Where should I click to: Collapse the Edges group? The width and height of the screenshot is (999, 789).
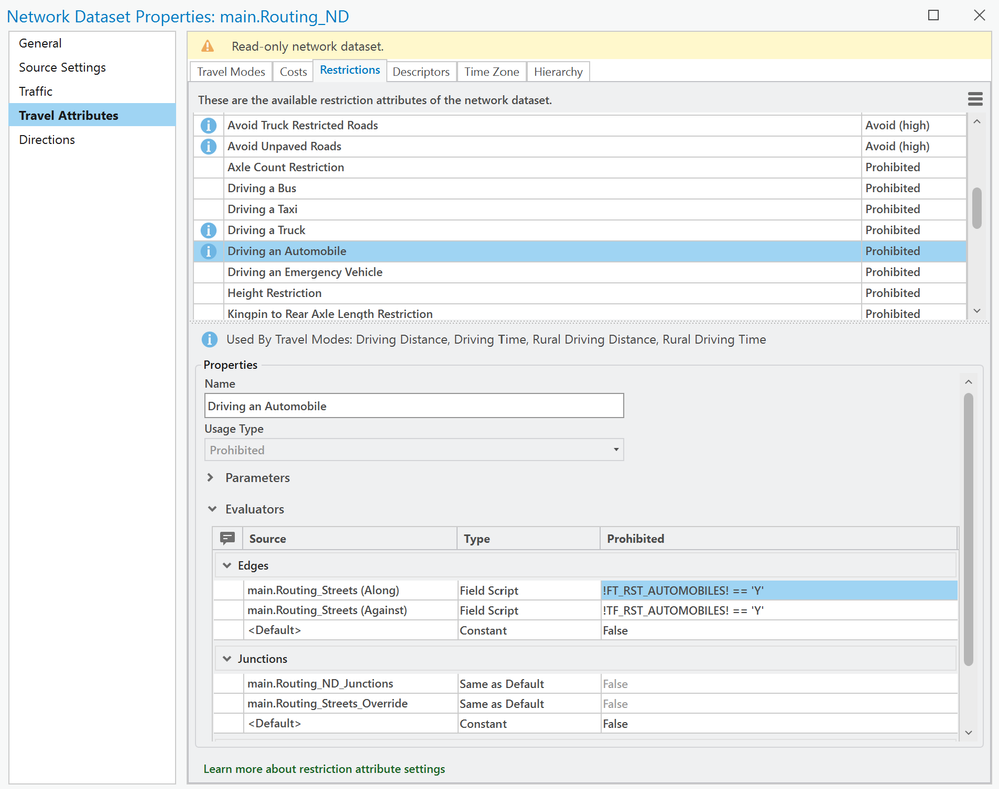(x=227, y=566)
